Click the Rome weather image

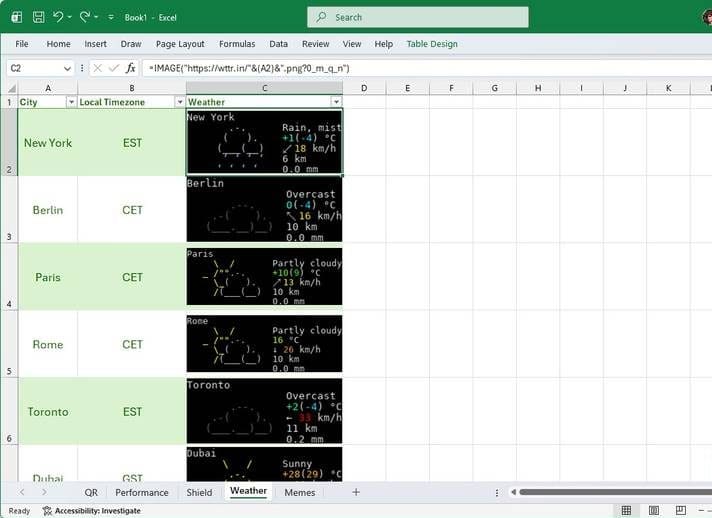tap(264, 344)
